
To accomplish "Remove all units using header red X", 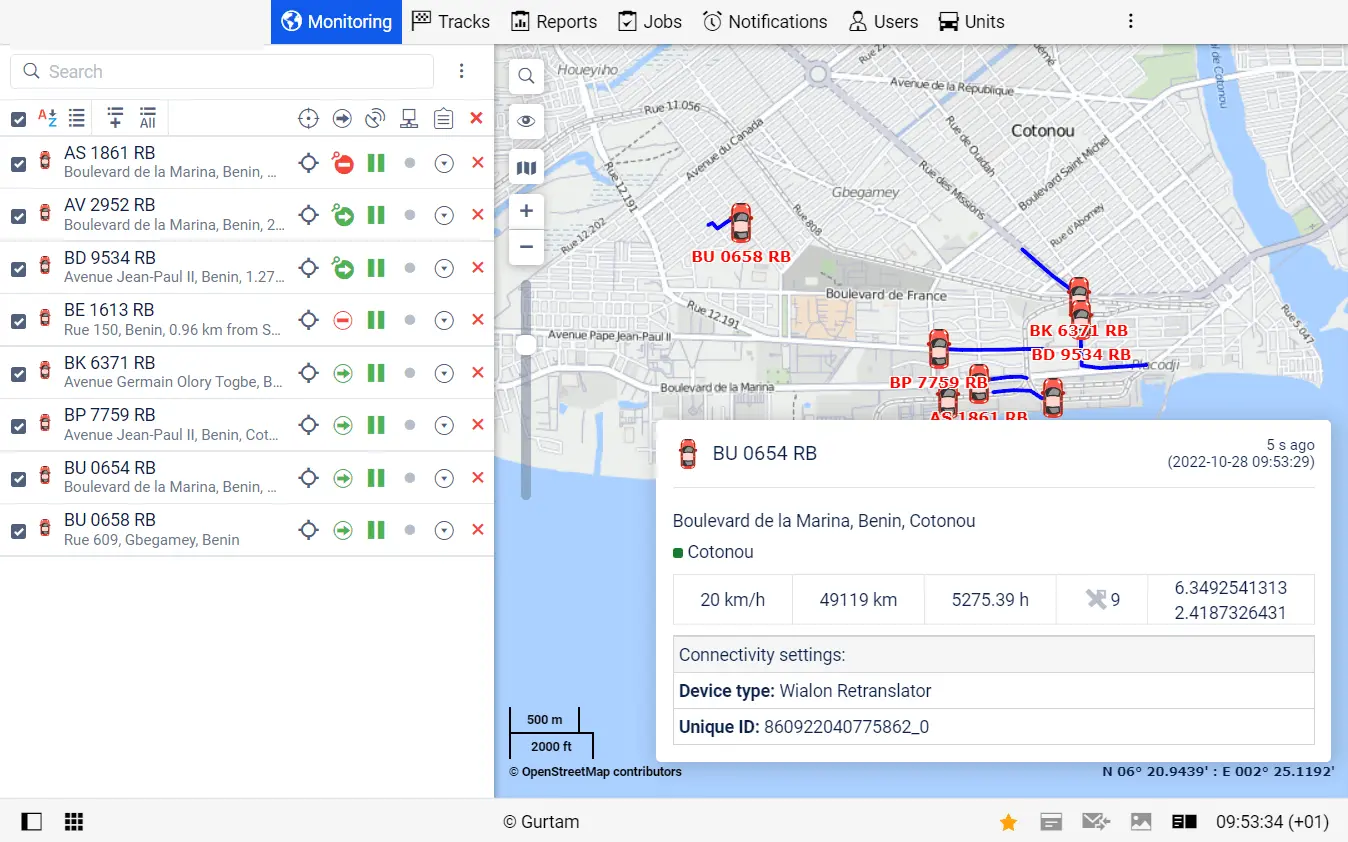I will pos(476,118).
